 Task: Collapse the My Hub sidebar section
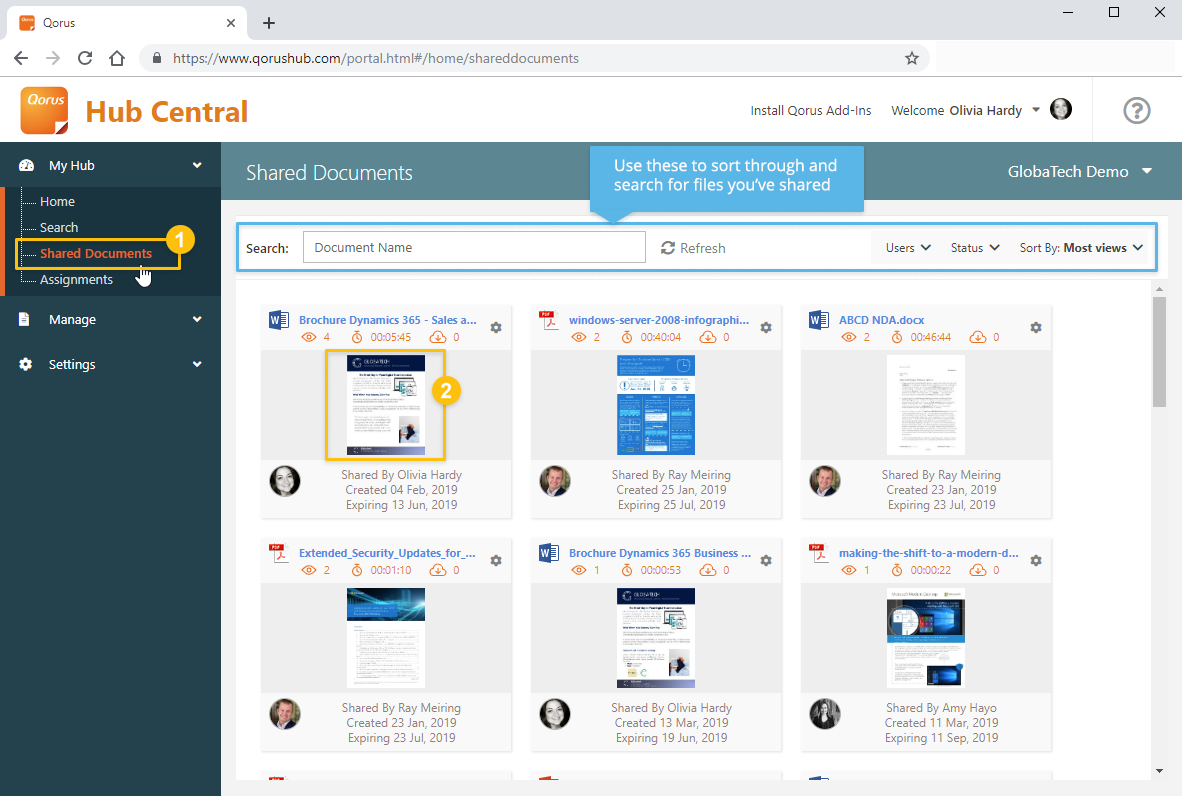click(x=111, y=165)
